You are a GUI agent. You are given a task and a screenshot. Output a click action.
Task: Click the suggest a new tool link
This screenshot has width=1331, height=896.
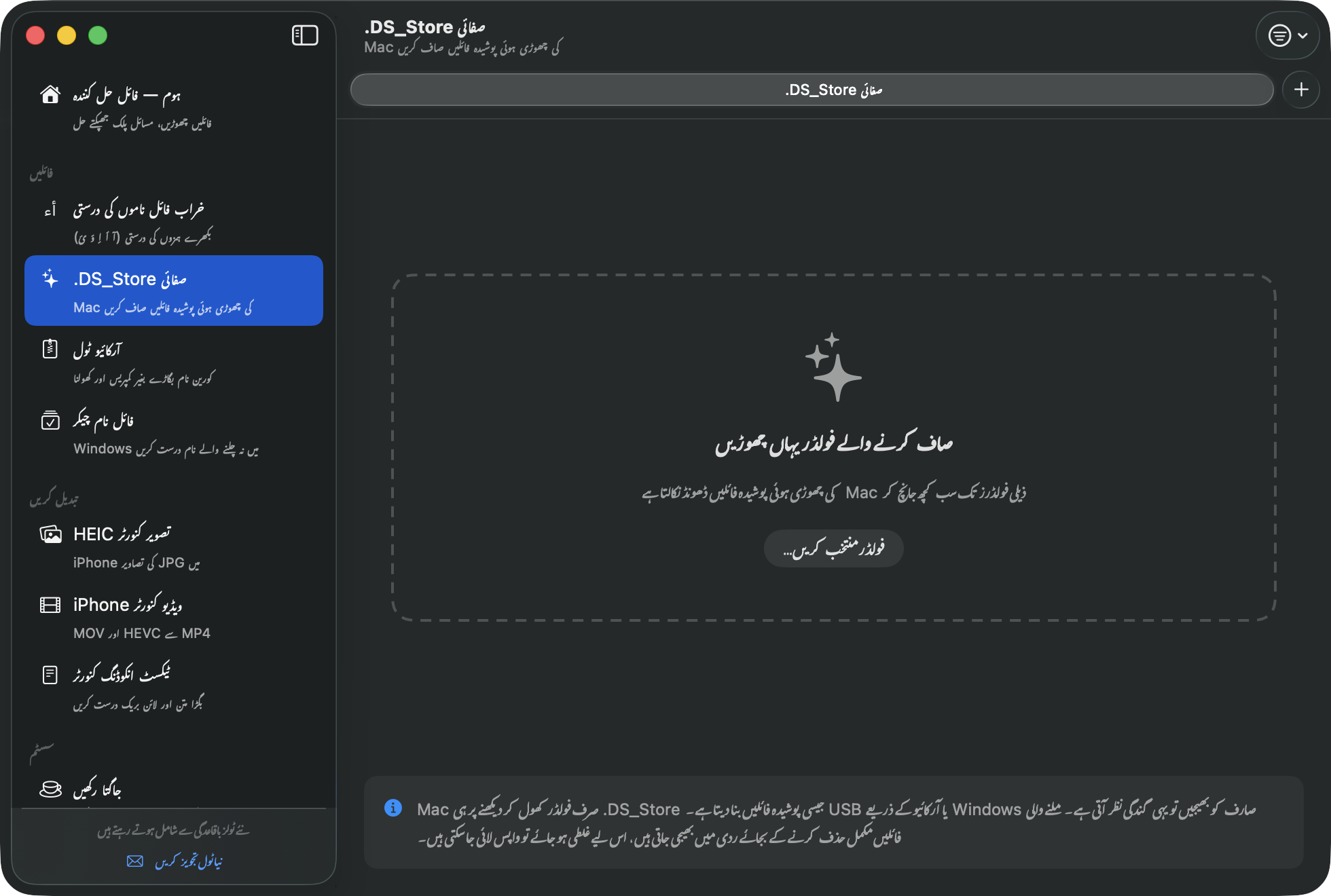pos(189,861)
